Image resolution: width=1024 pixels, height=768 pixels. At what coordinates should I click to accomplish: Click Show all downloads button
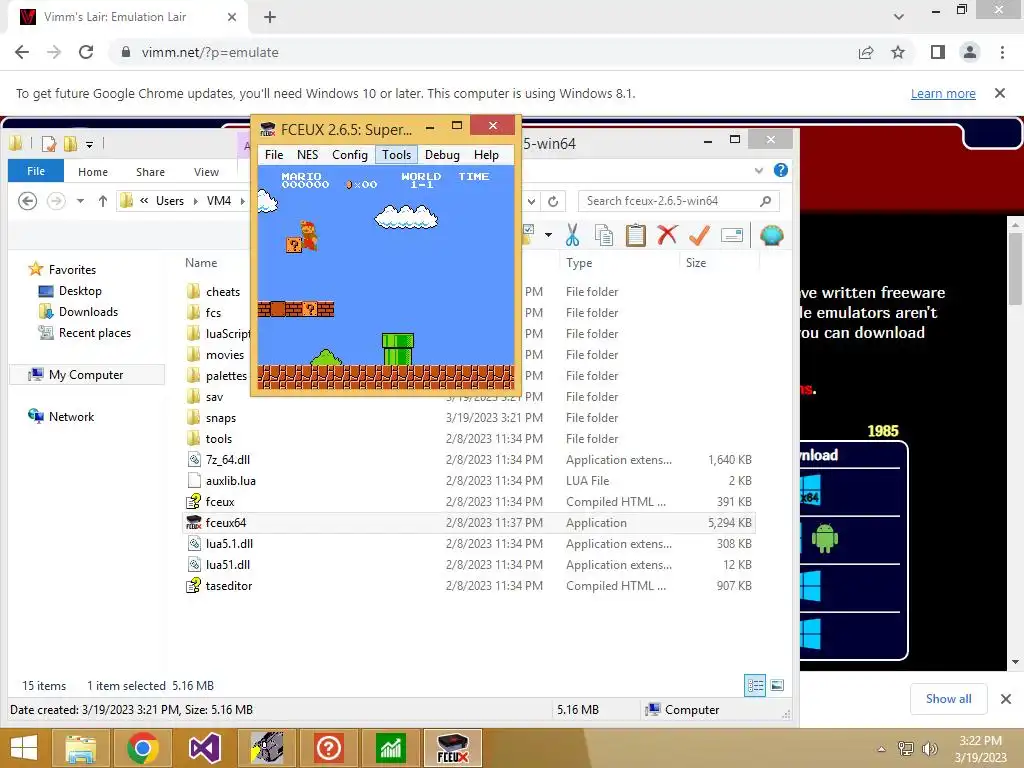point(948,699)
